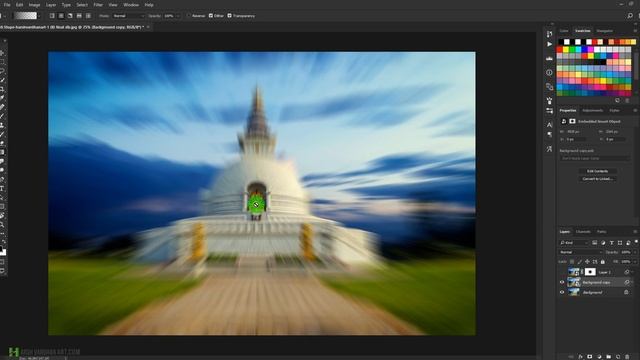Click the new group folder icon
640x360 pixels.
pyautogui.click(x=608, y=357)
